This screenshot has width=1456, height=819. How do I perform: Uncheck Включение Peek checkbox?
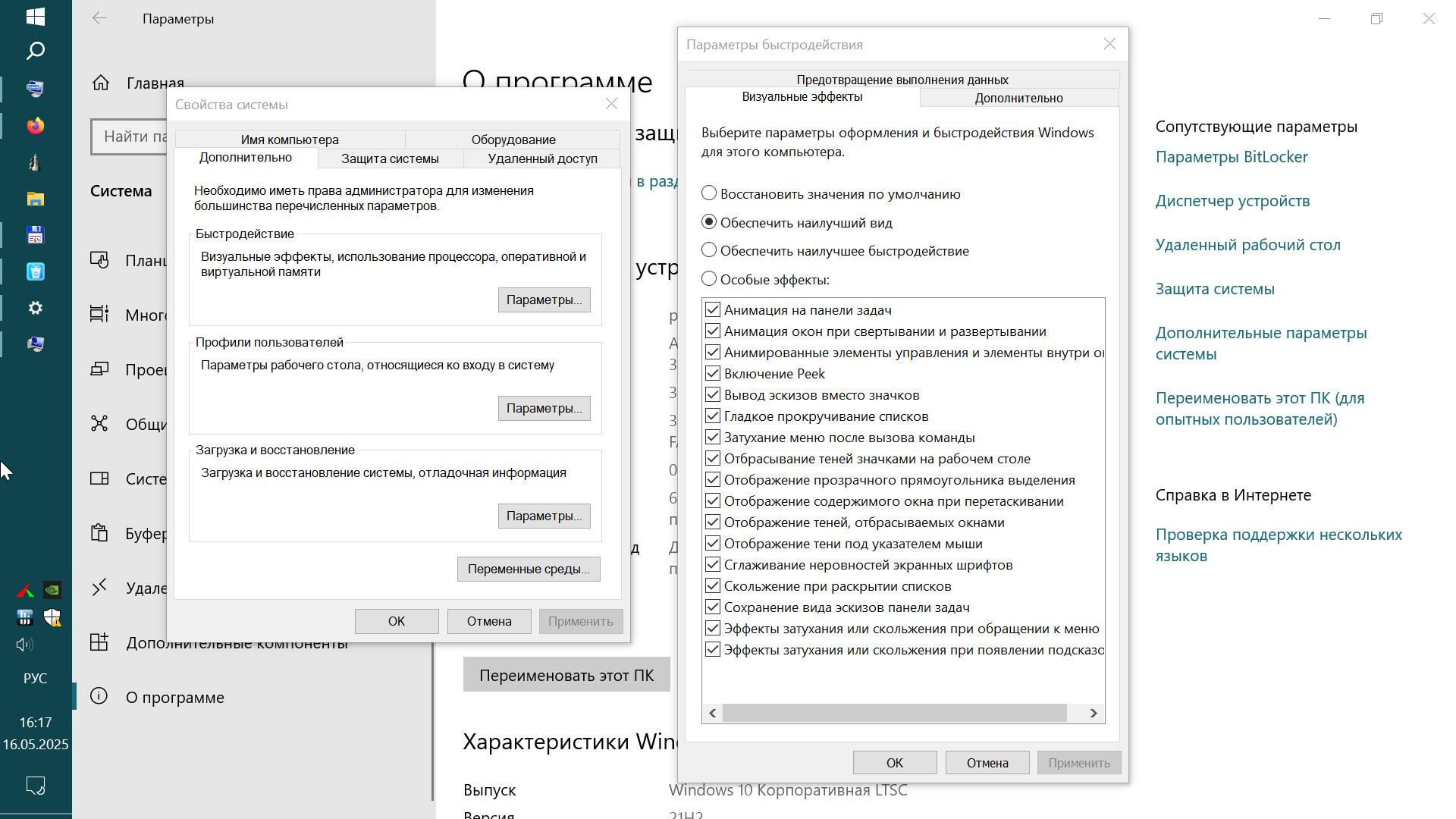pos(713,373)
